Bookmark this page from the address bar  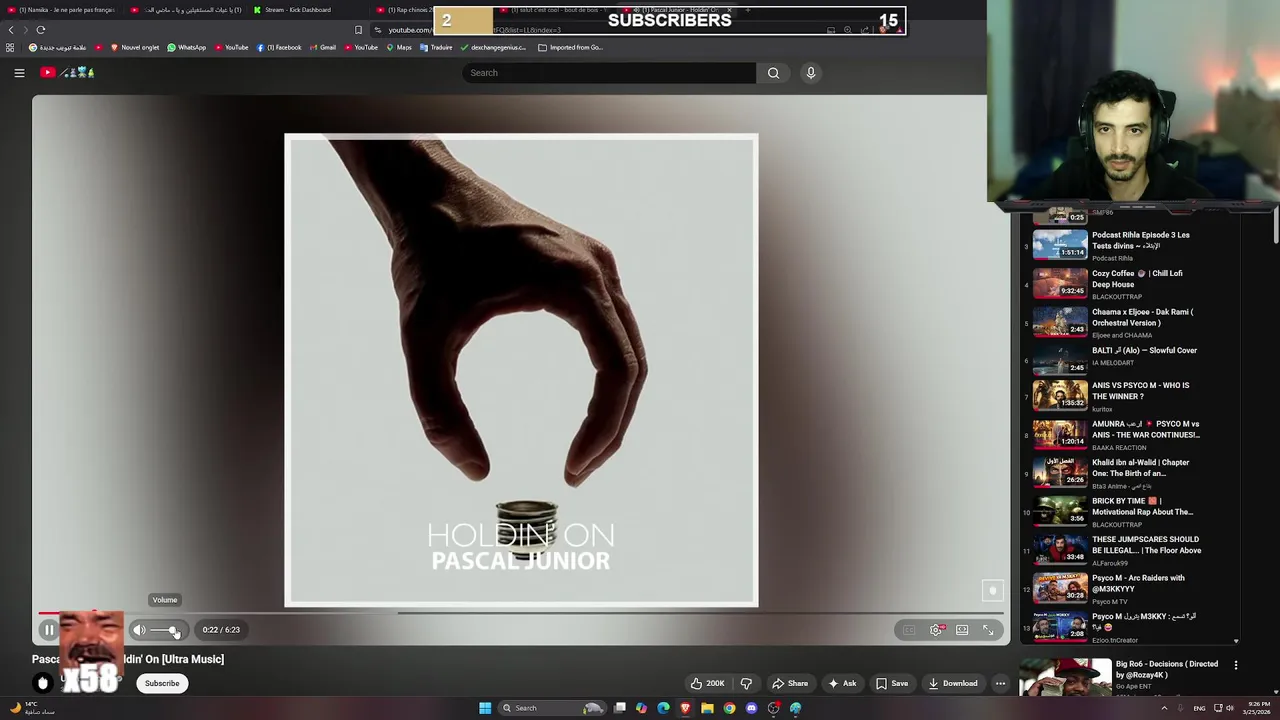[358, 30]
